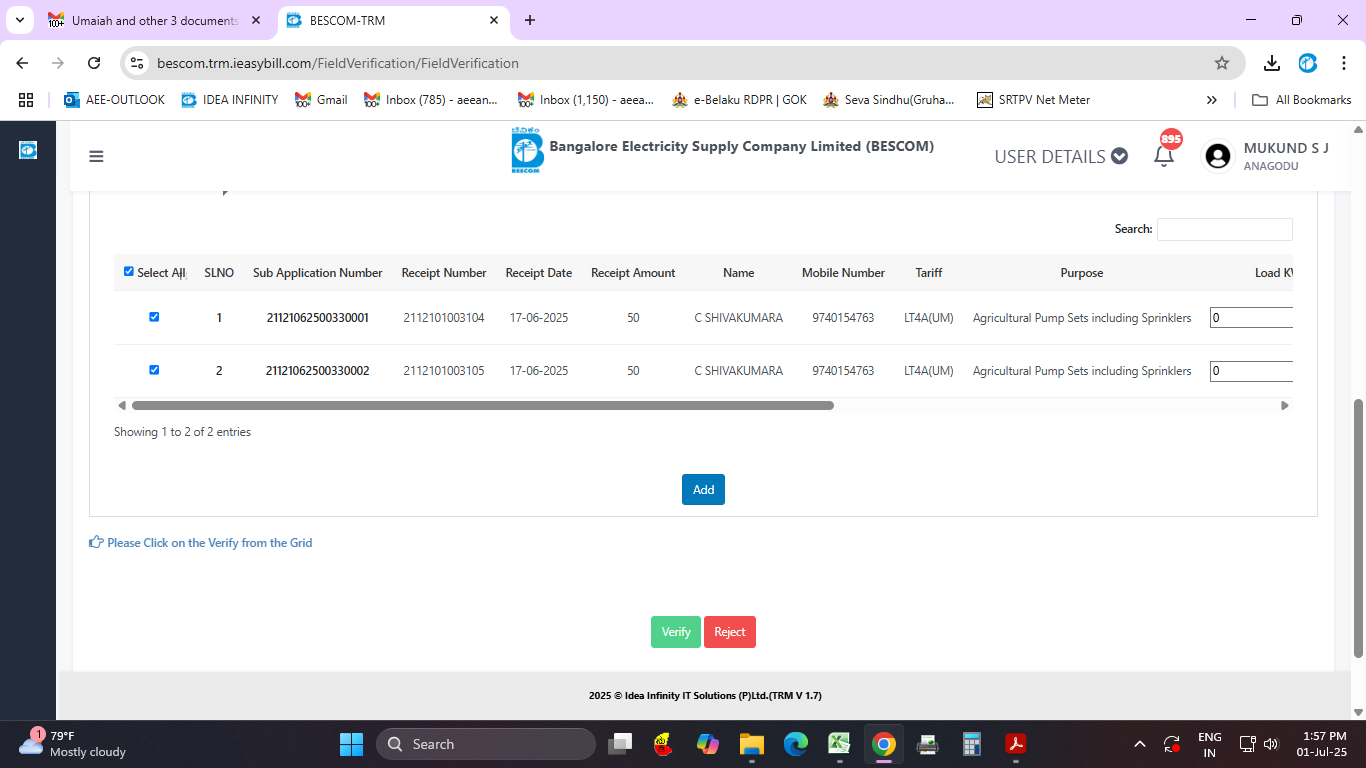Click the notification bell icon

click(x=1164, y=156)
